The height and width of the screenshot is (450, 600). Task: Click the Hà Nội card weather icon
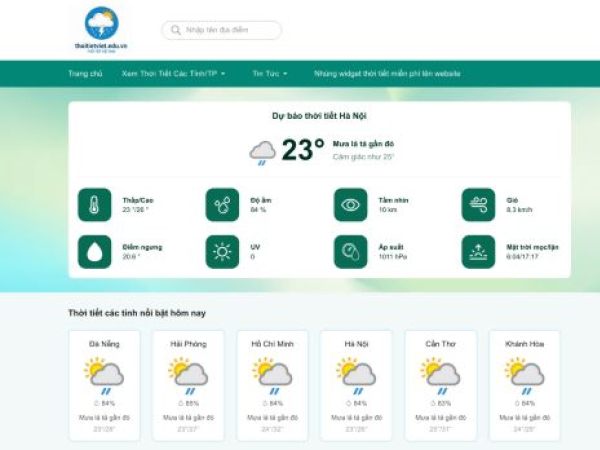point(356,376)
